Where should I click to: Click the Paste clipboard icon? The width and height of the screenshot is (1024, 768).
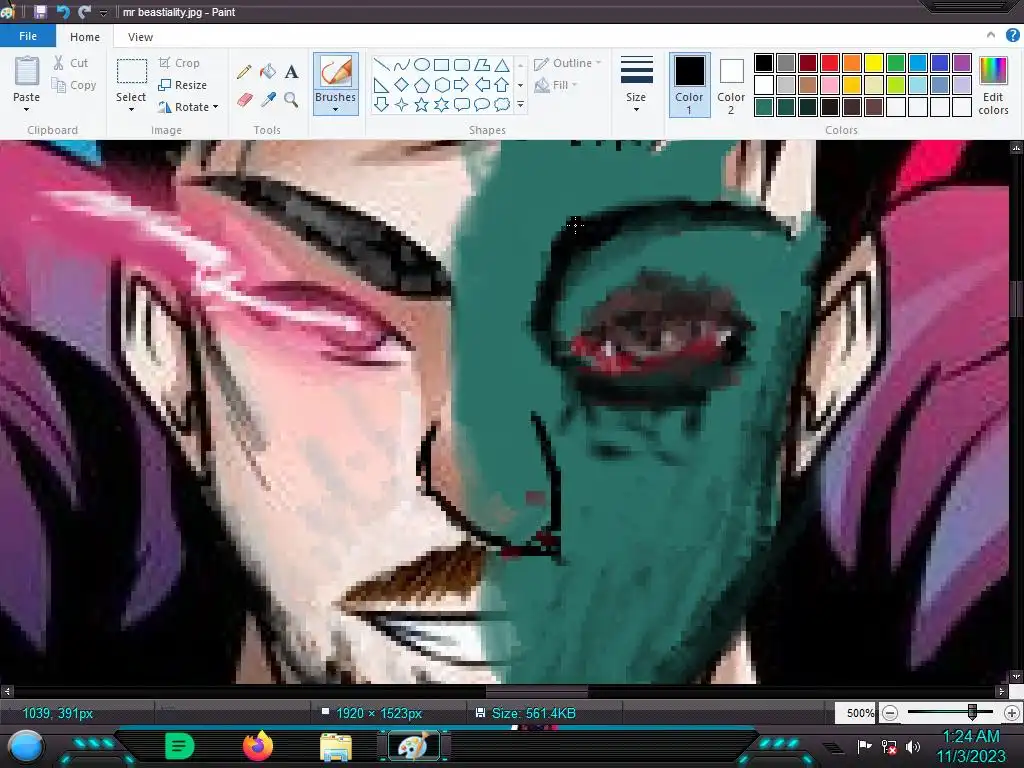point(27,71)
